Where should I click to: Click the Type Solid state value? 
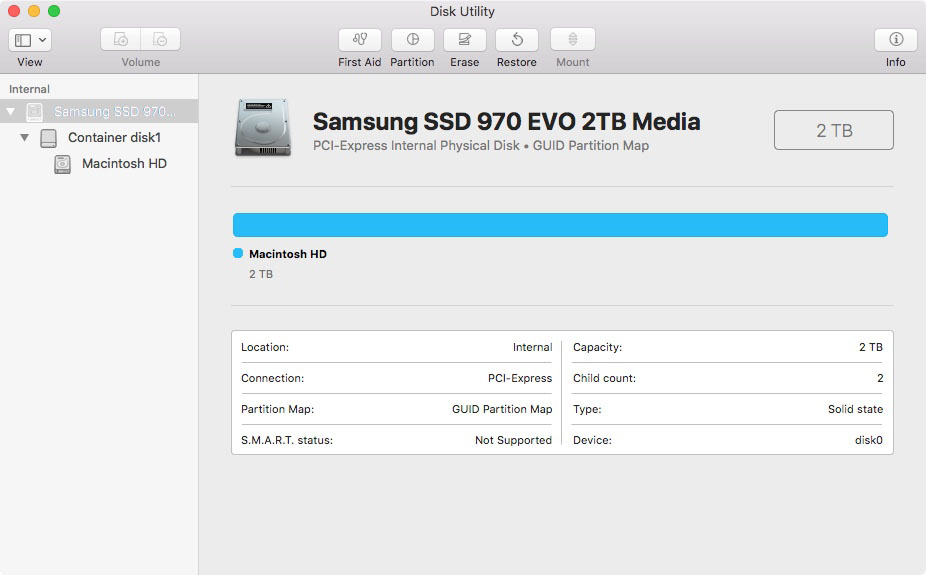click(x=855, y=409)
